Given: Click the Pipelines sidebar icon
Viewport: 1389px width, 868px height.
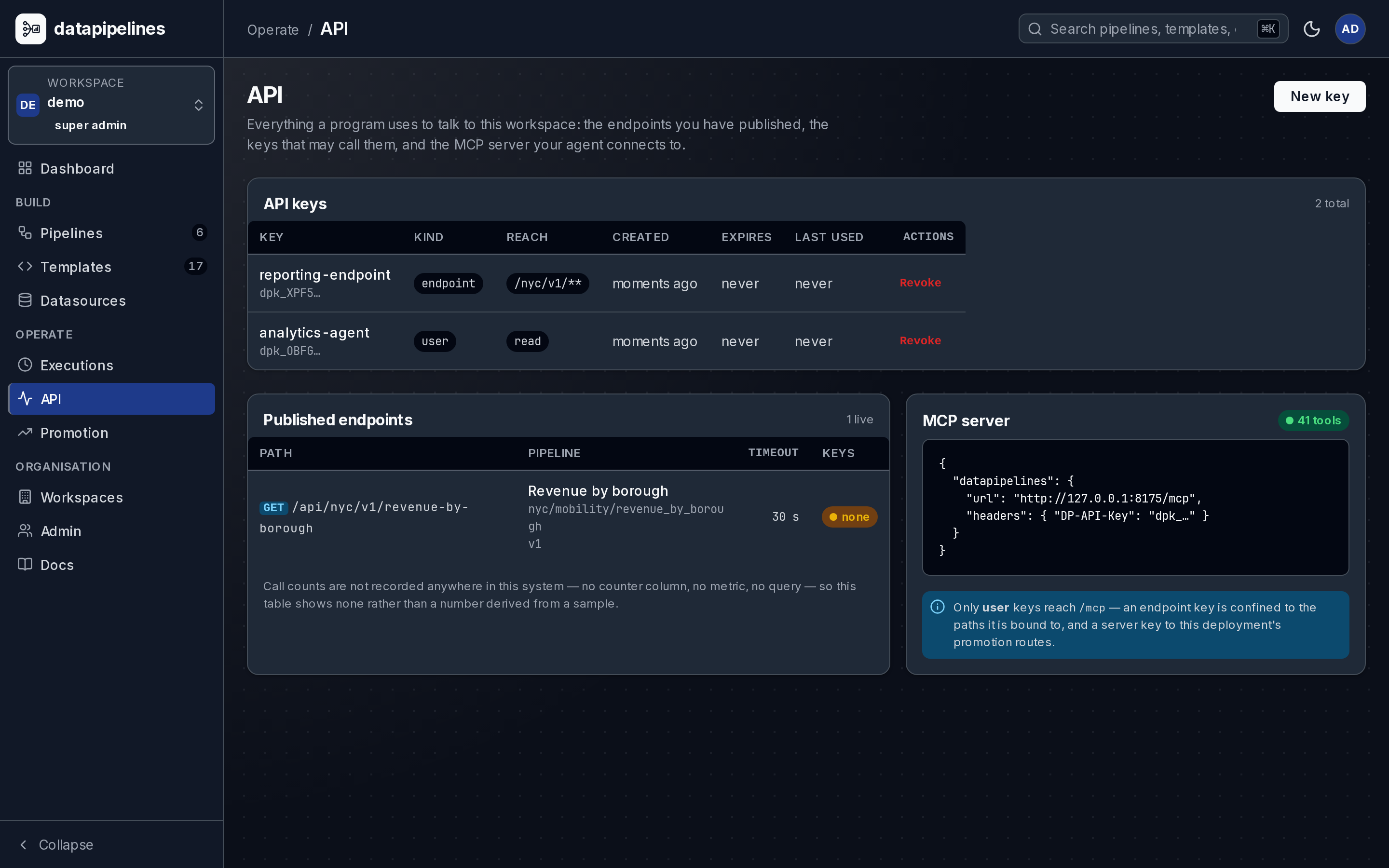Looking at the screenshot, I should [25, 232].
